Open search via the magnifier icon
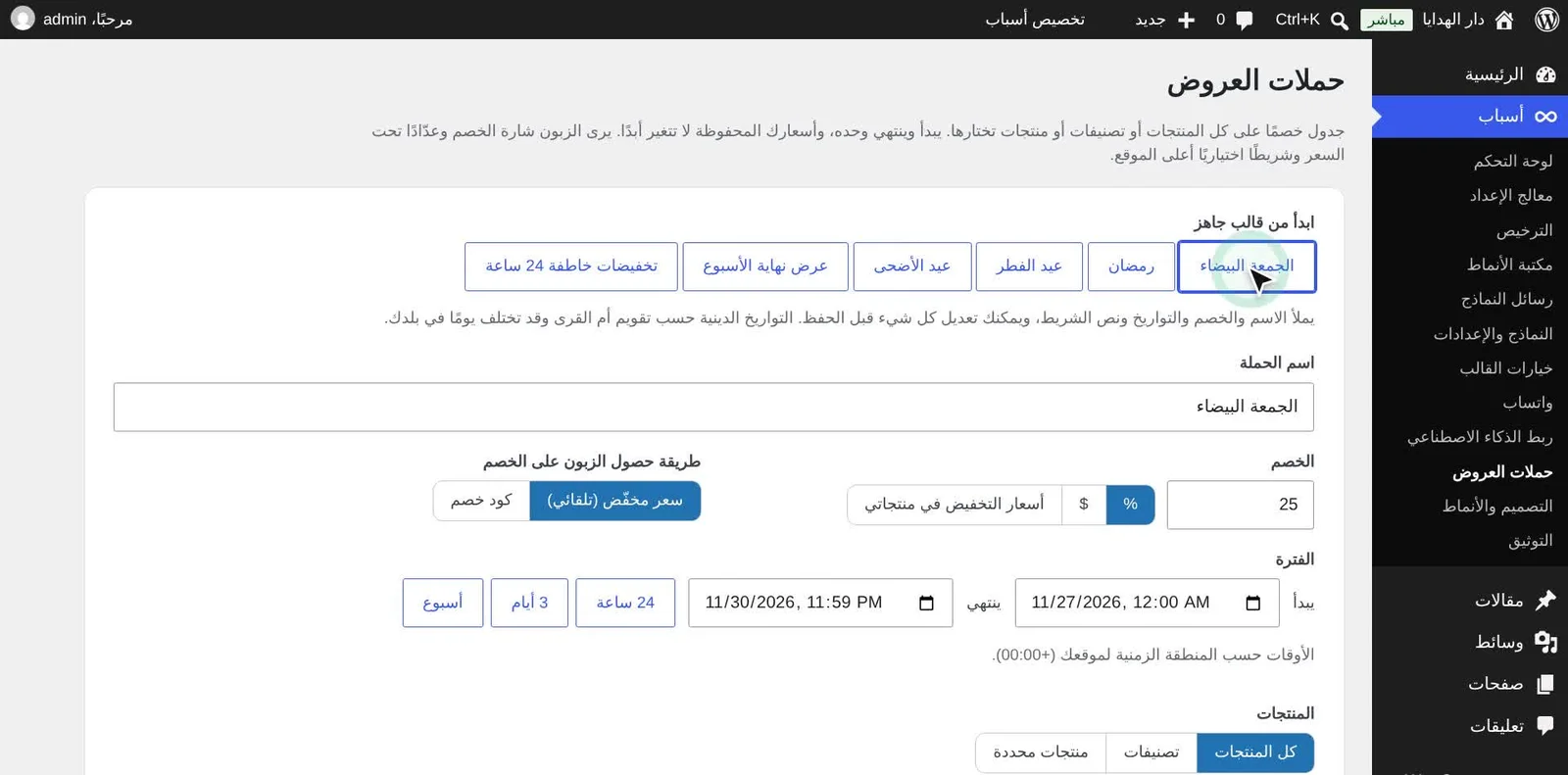 tap(1340, 20)
